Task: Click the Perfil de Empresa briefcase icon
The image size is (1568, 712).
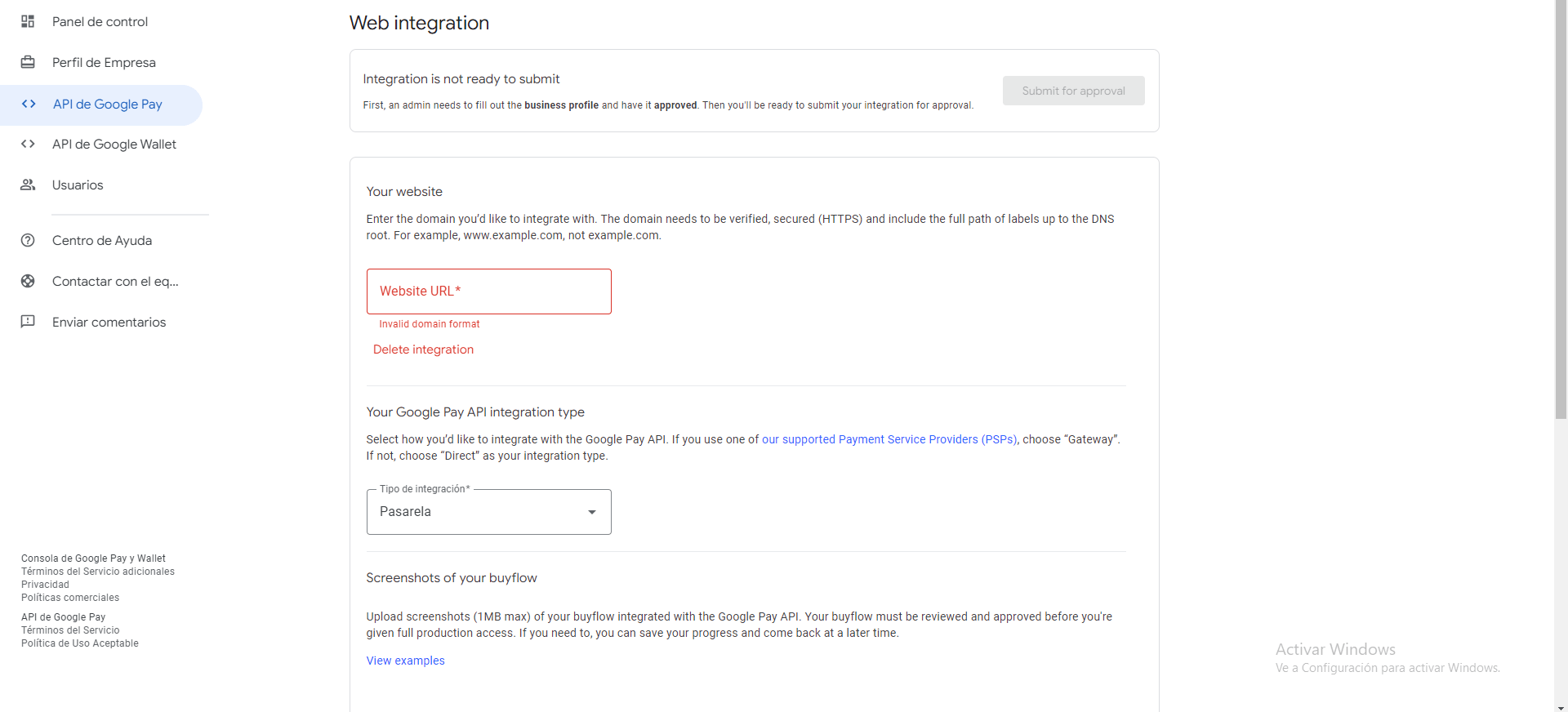Action: click(28, 62)
